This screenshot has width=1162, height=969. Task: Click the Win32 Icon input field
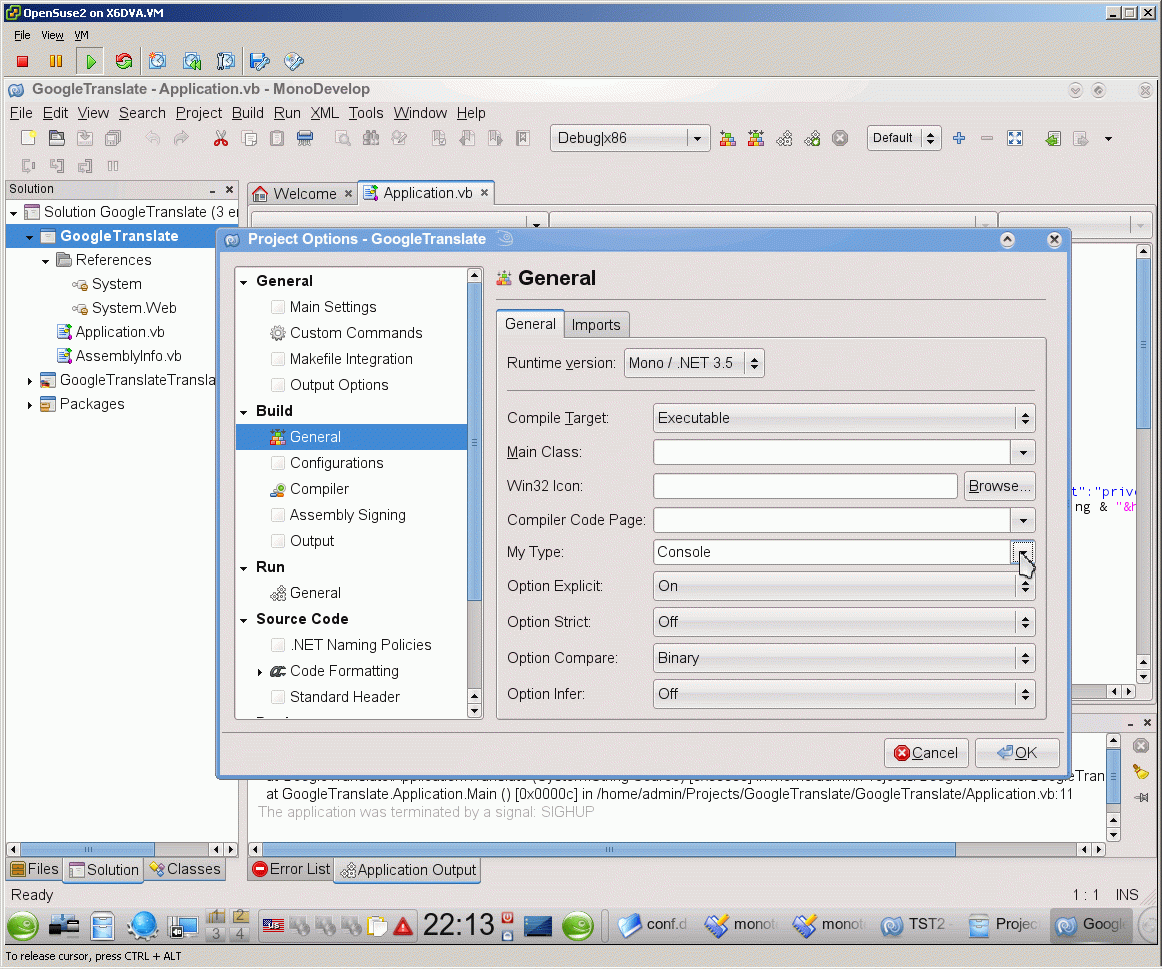tap(806, 486)
